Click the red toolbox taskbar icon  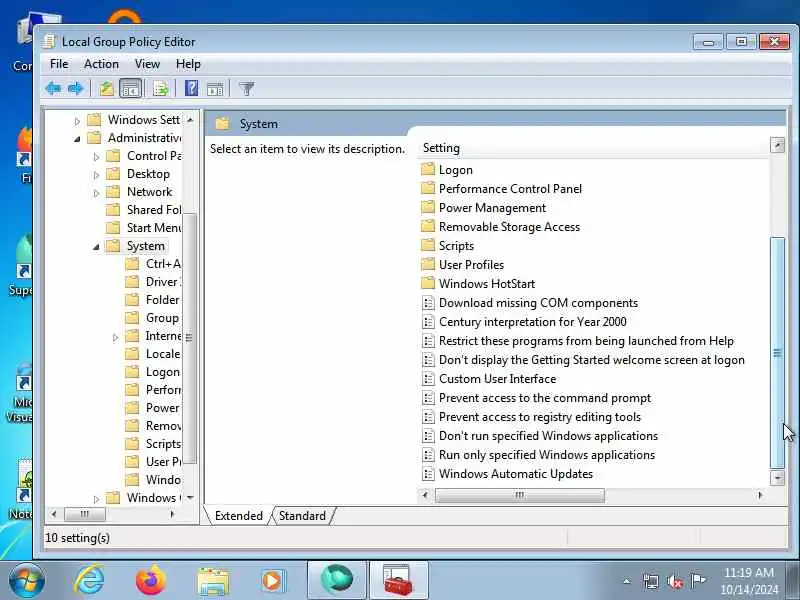coord(398,581)
